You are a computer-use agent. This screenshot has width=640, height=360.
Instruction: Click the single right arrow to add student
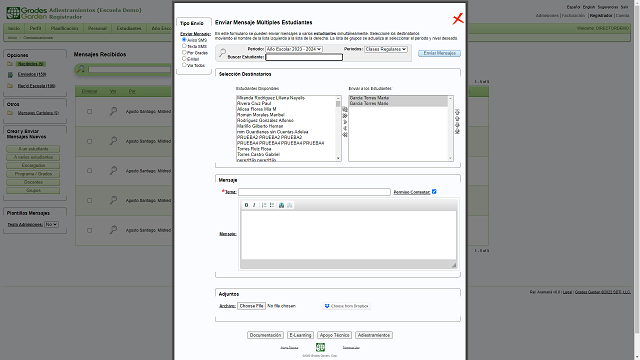point(345,122)
